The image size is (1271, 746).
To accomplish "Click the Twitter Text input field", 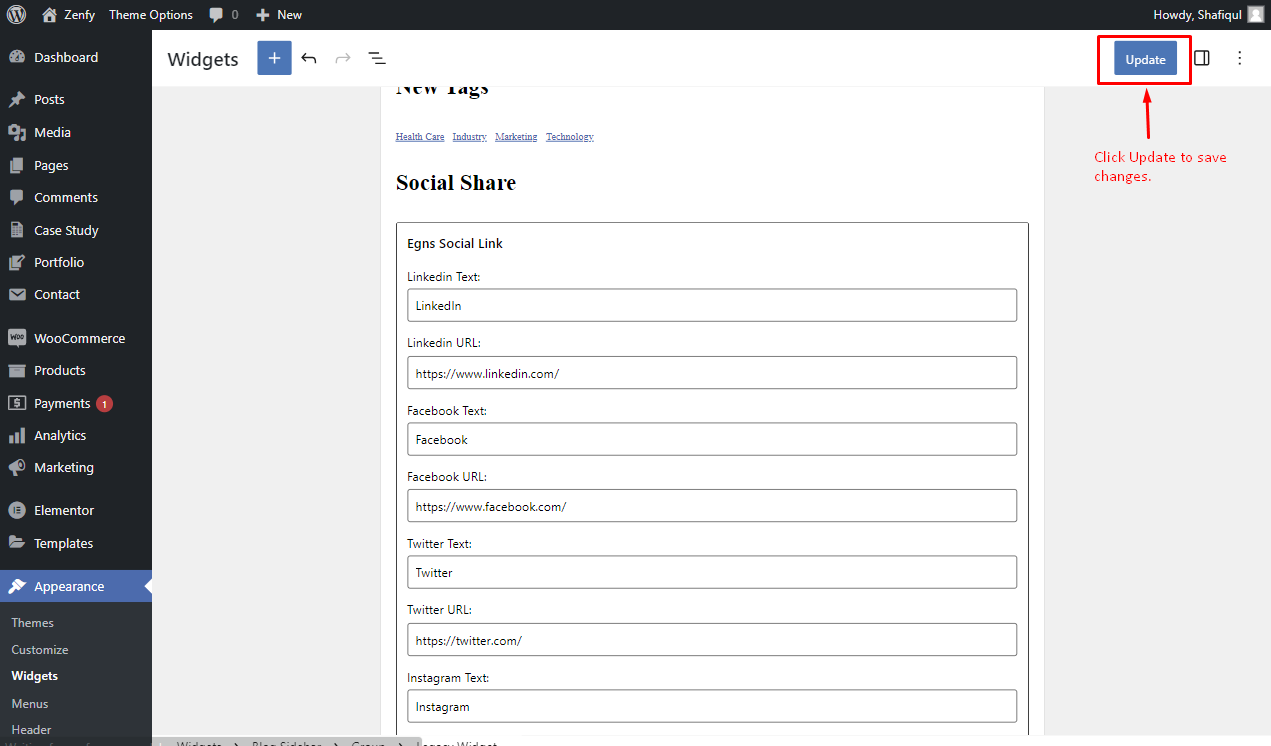I will pyautogui.click(x=712, y=572).
